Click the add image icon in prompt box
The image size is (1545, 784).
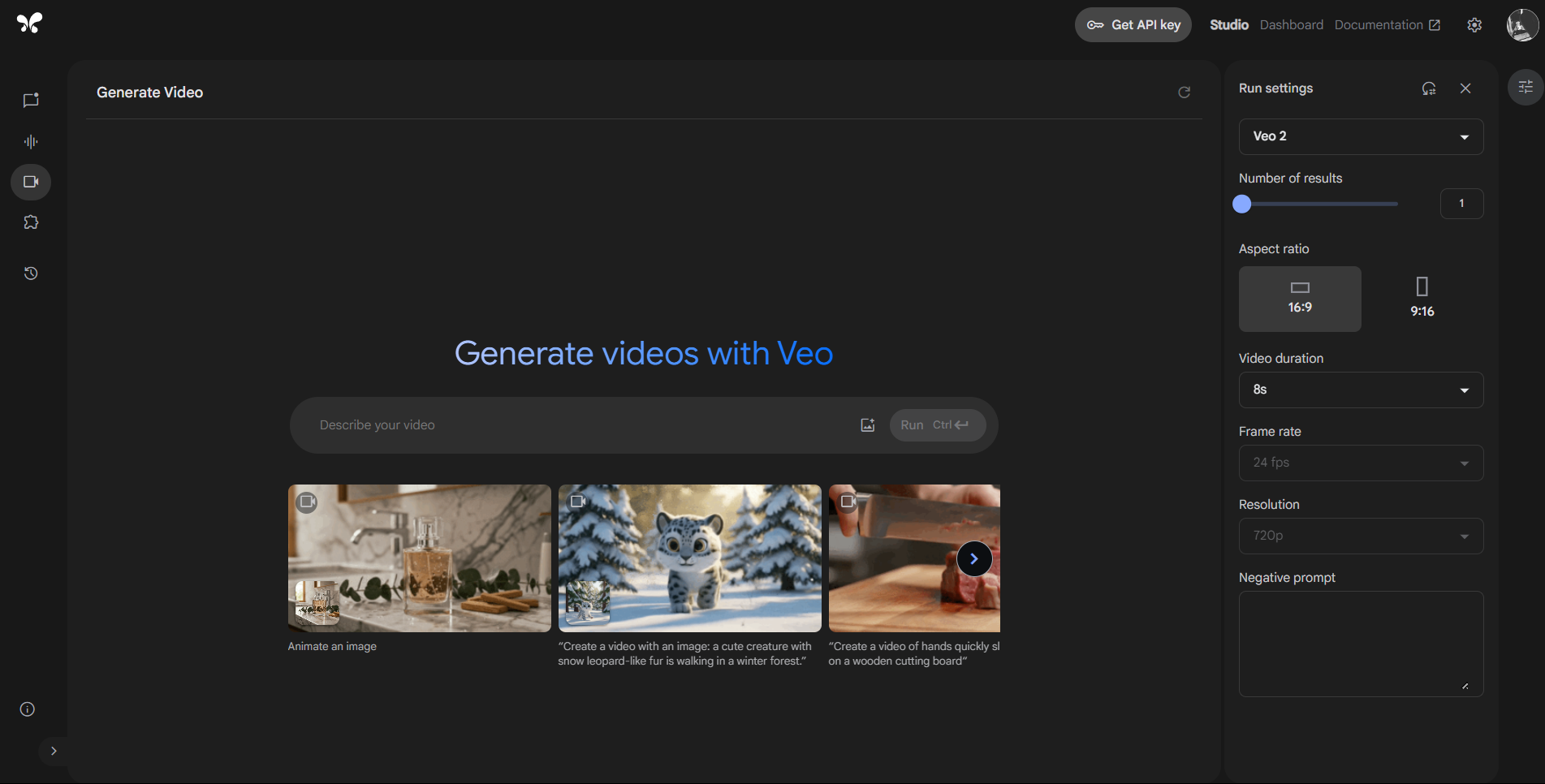[x=868, y=425]
